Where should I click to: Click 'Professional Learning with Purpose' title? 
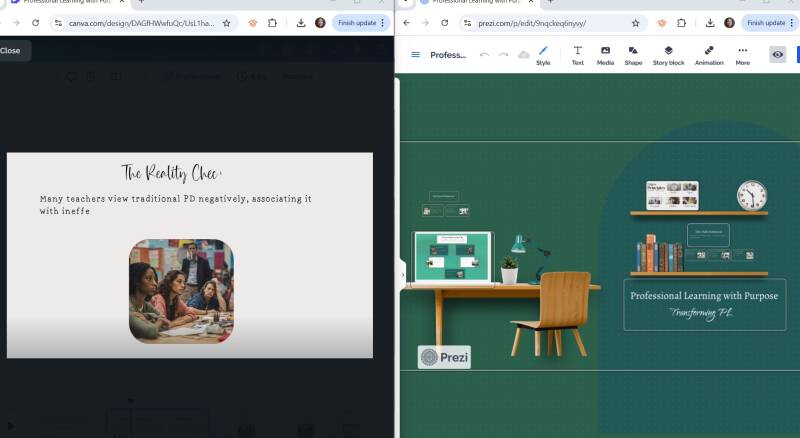click(704, 296)
